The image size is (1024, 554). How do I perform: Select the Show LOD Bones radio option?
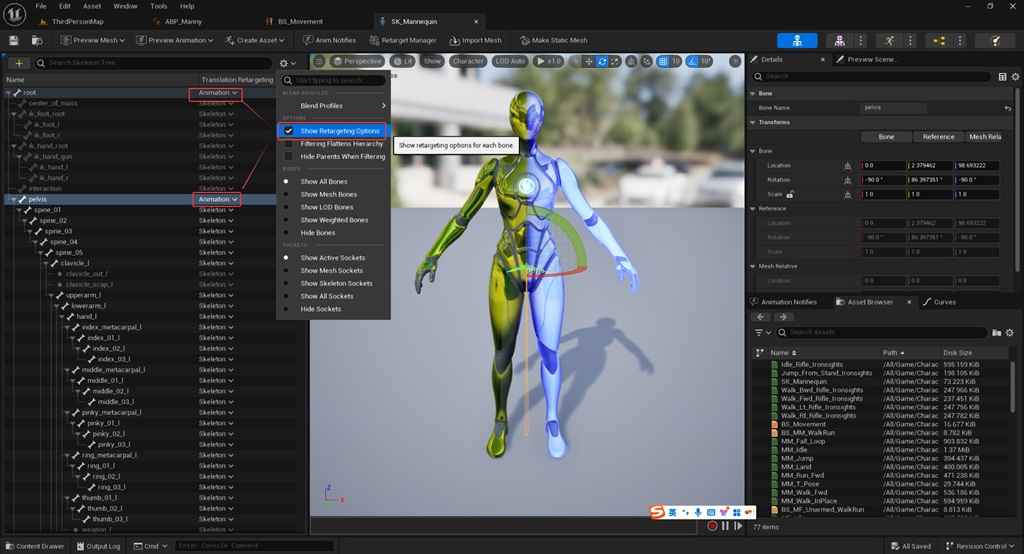[x=327, y=207]
